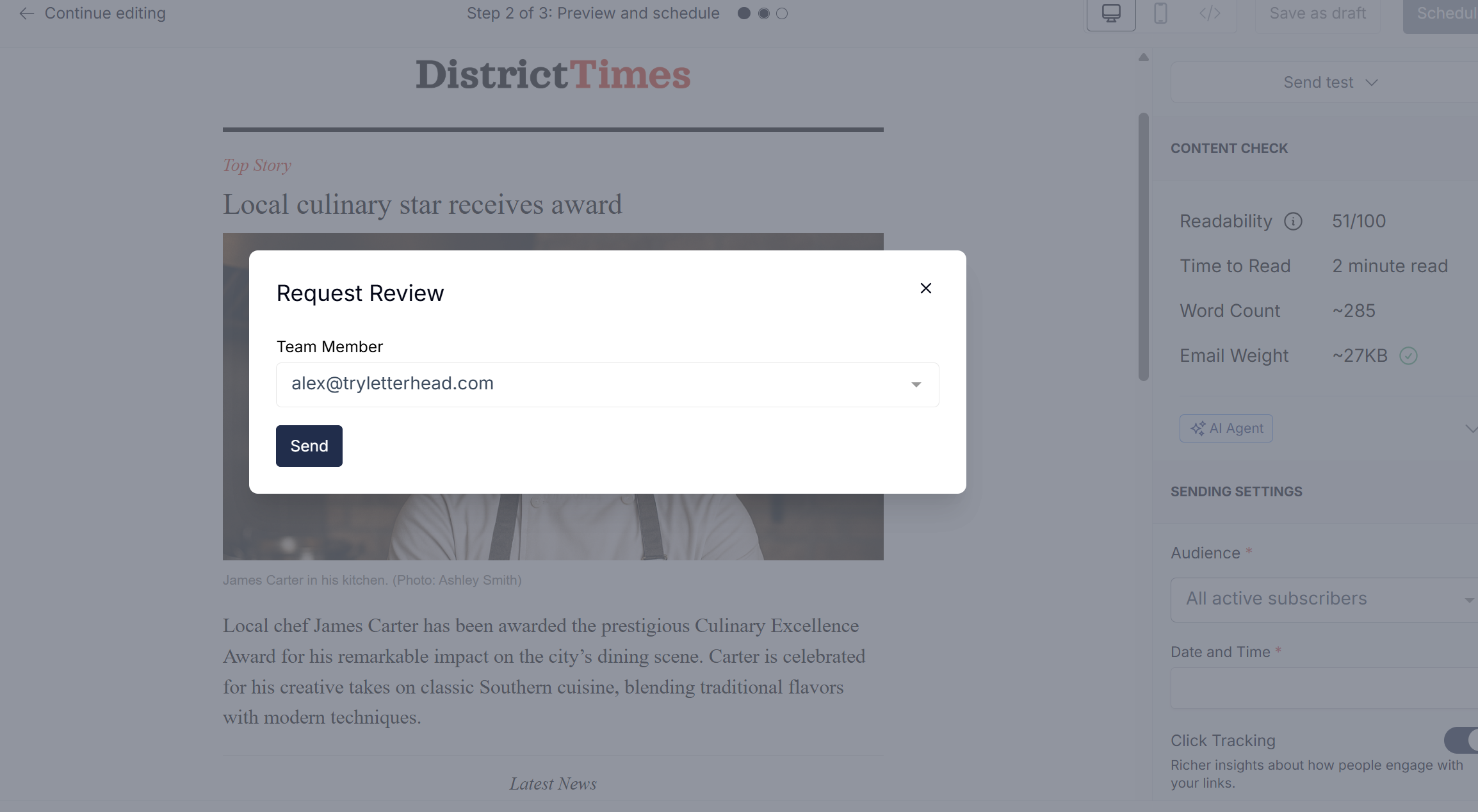
Task: Click the first step progress dot
Action: tap(743, 13)
